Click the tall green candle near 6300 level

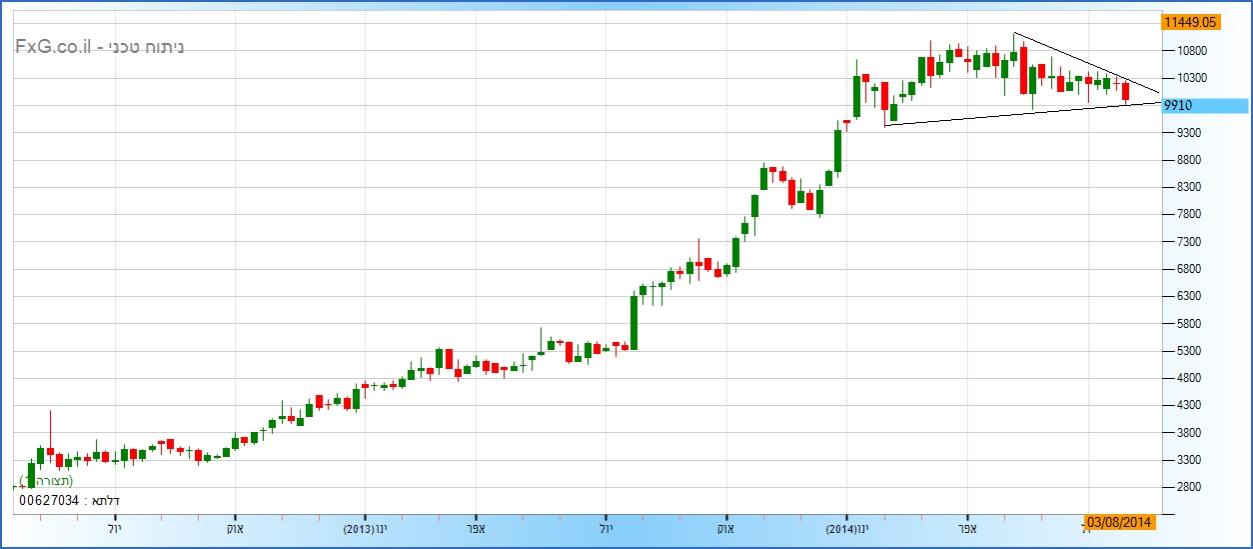(633, 322)
